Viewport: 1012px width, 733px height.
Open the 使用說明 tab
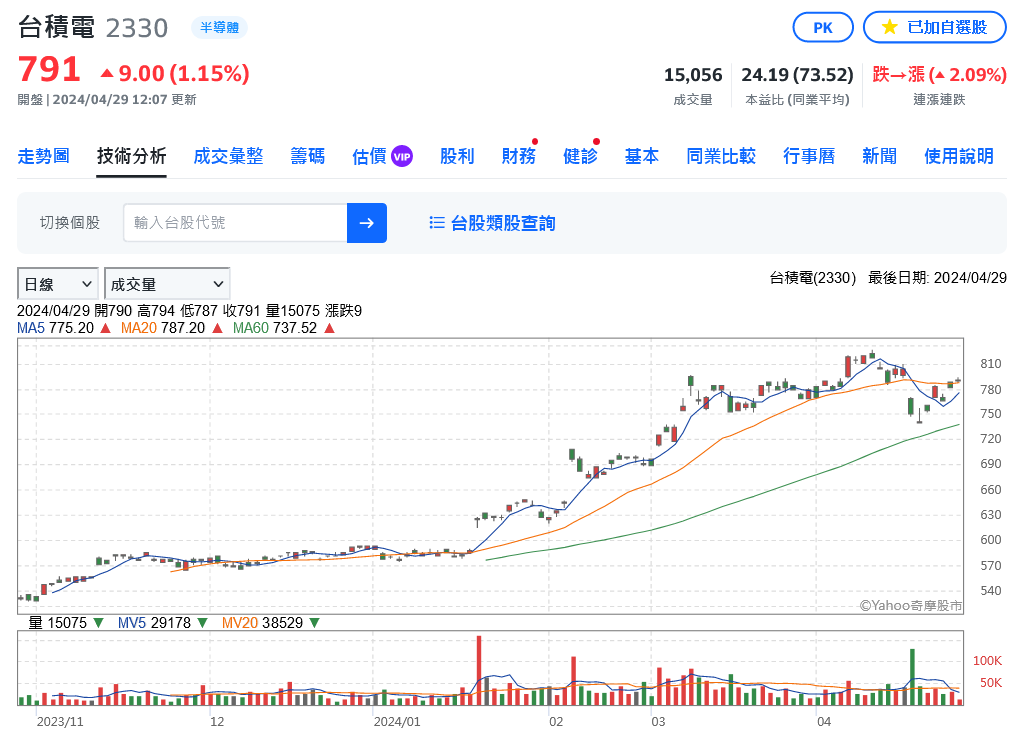[958, 156]
